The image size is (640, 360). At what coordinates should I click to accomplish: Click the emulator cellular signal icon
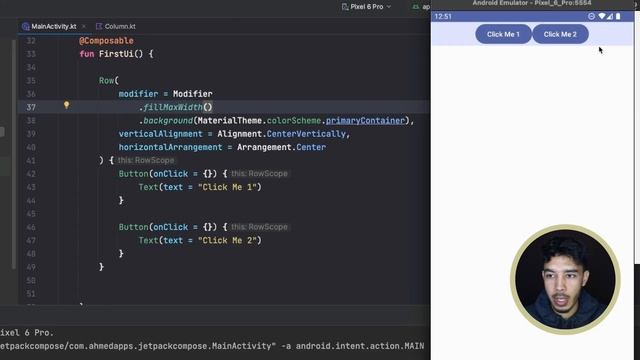point(610,16)
